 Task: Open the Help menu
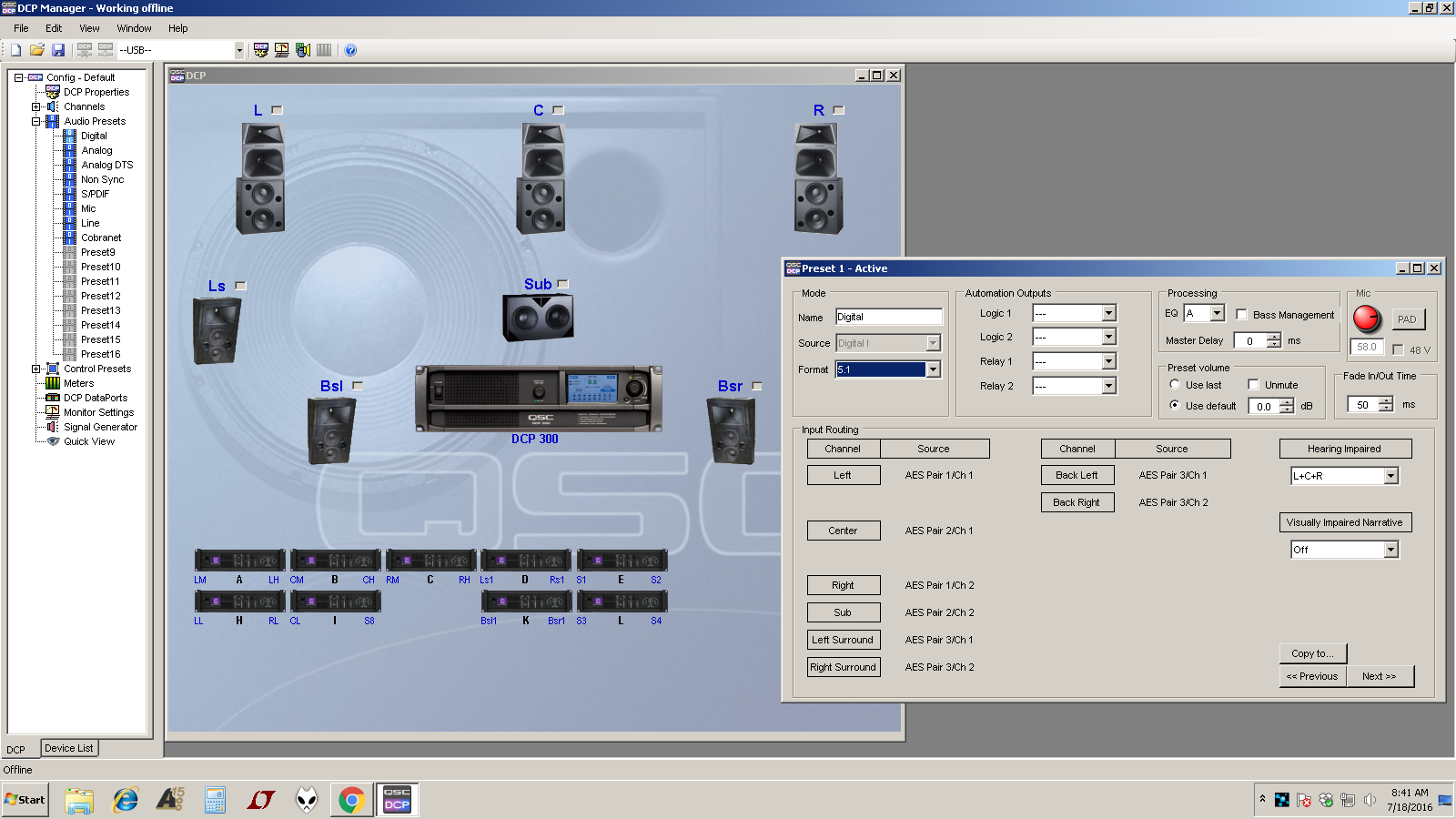(x=178, y=28)
